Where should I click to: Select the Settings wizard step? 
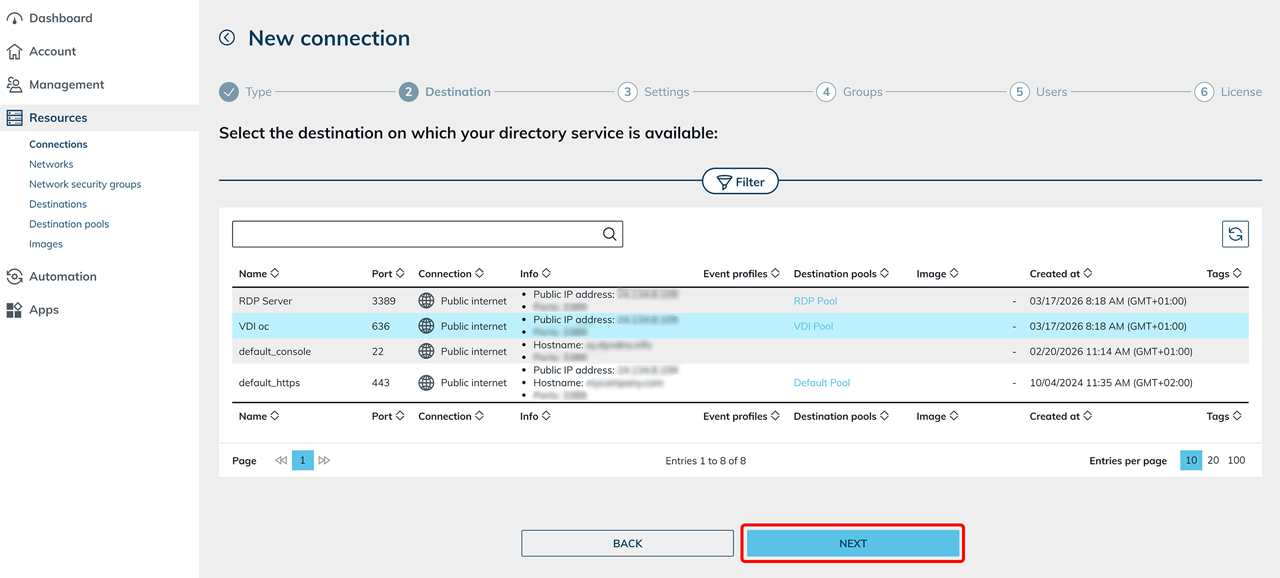click(x=654, y=92)
